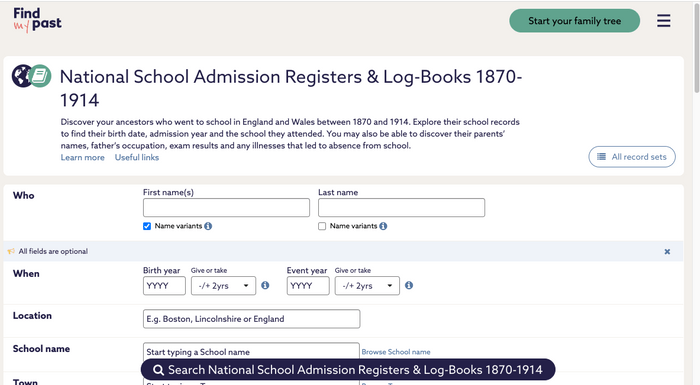Open event year give or take dropdown
The image size is (700, 385).
point(367,286)
